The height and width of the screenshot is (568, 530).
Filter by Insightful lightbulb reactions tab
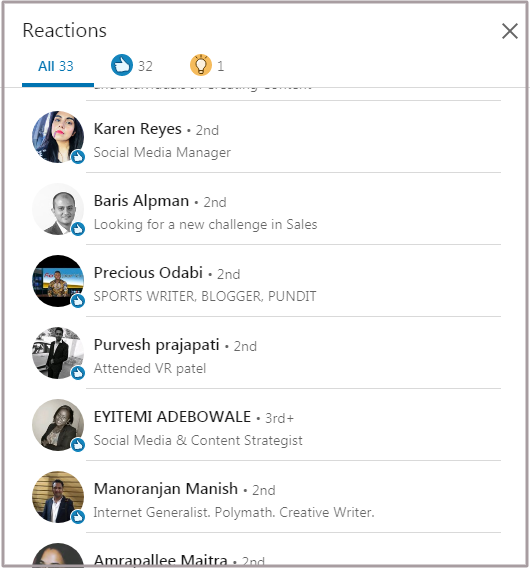pos(207,66)
